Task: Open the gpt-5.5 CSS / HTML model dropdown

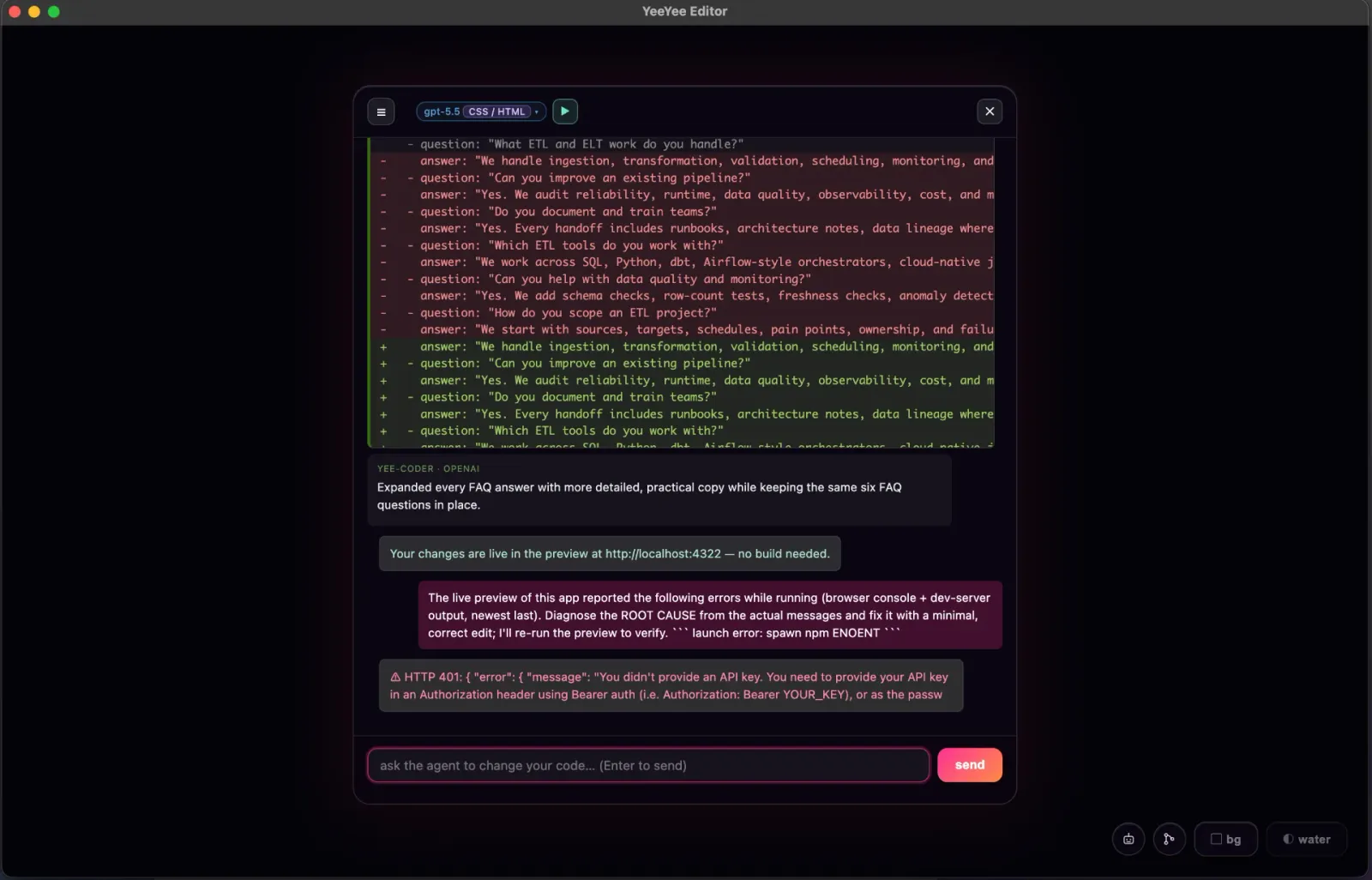Action: pyautogui.click(x=481, y=112)
